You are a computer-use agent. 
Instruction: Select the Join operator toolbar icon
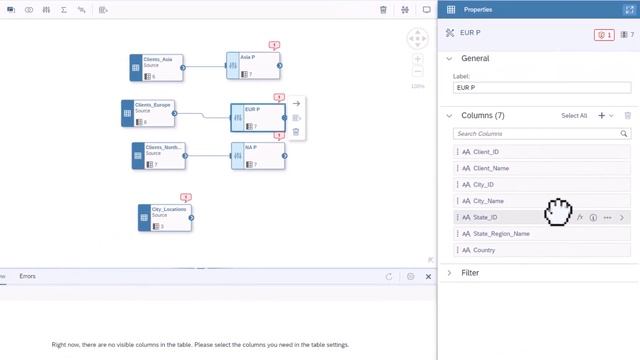29,10
